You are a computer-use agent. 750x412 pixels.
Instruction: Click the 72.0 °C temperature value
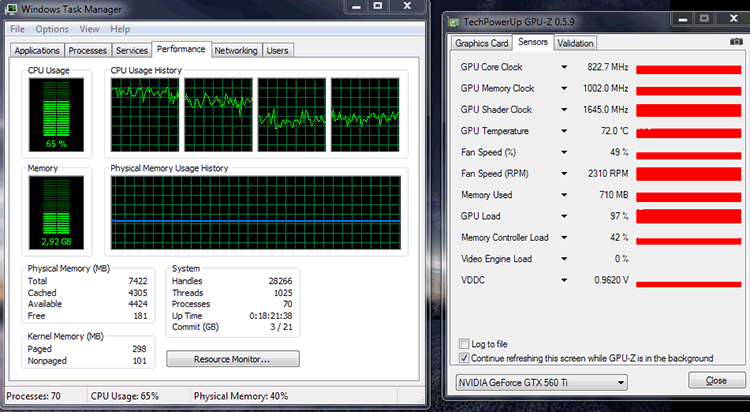(615, 131)
